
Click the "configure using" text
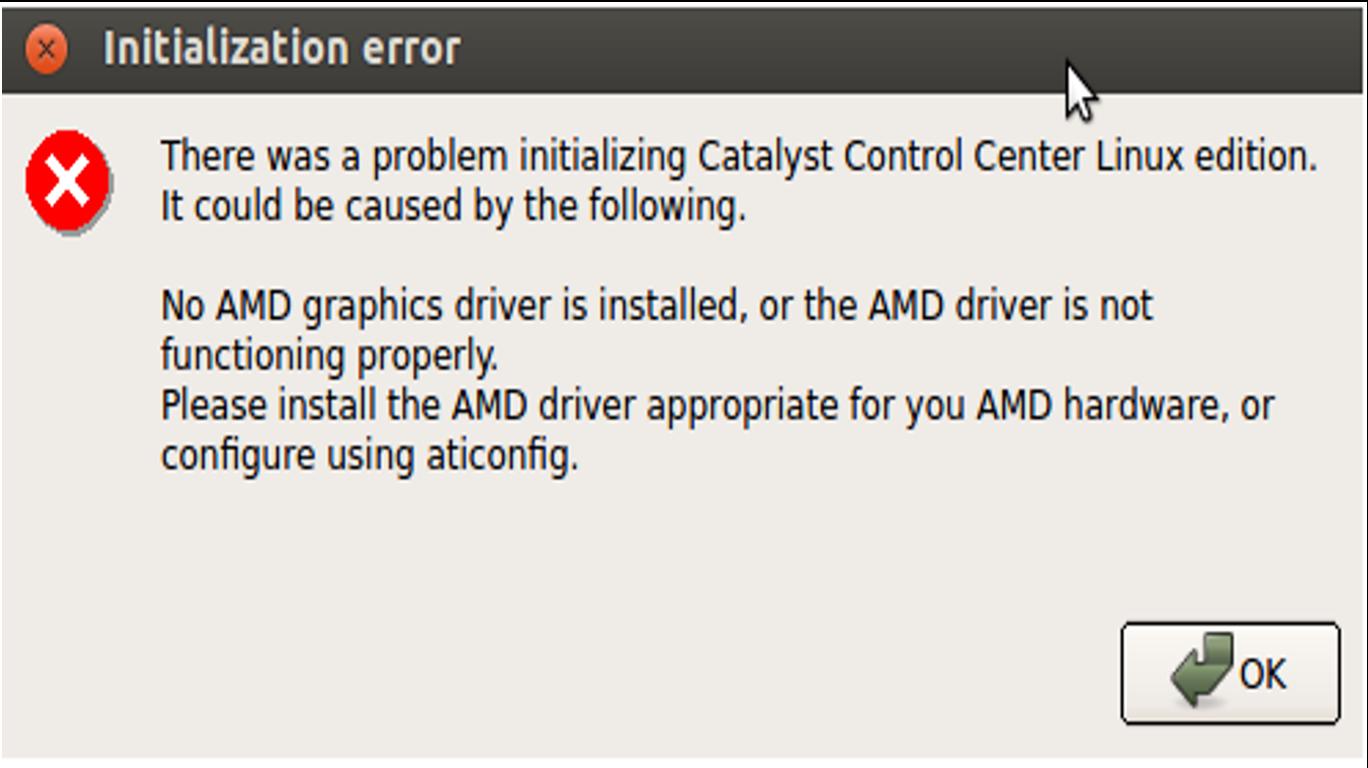(290, 455)
